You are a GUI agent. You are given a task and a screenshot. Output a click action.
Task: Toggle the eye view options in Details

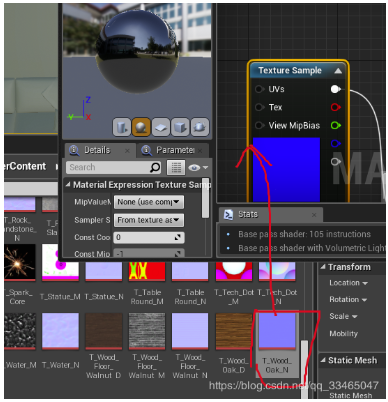198,167
